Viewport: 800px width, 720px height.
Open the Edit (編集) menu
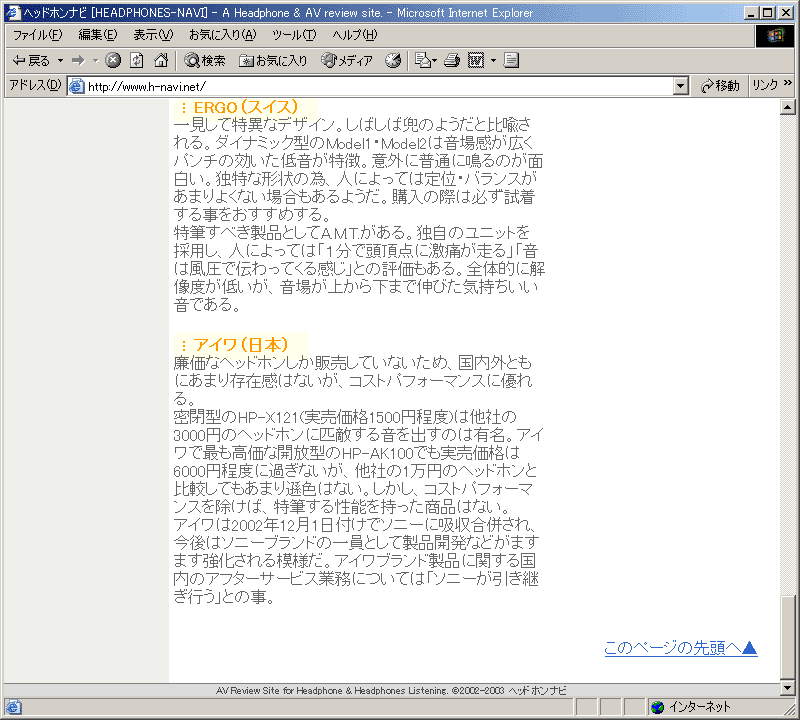click(97, 35)
